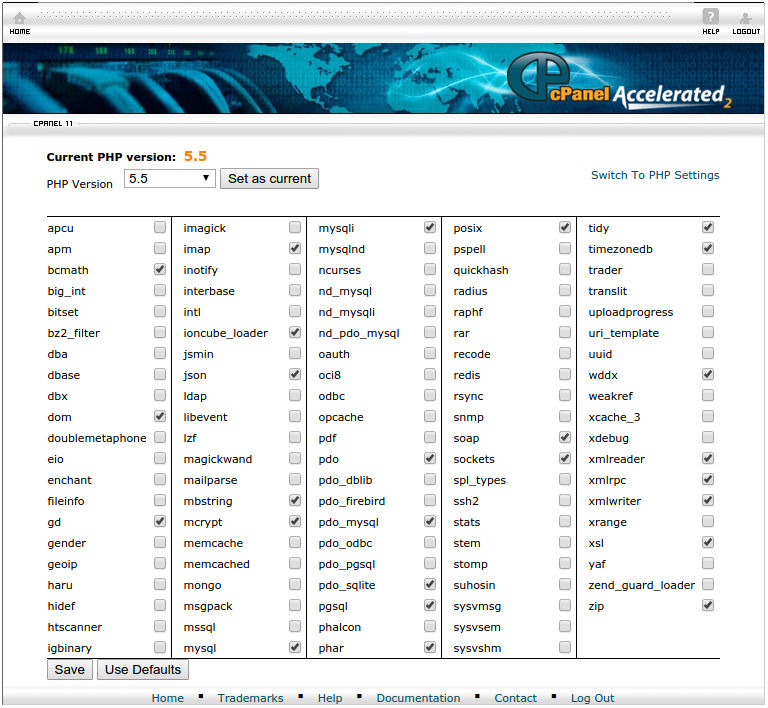This screenshot has width=768, height=708.
Task: Open the Help icon
Action: click(711, 22)
